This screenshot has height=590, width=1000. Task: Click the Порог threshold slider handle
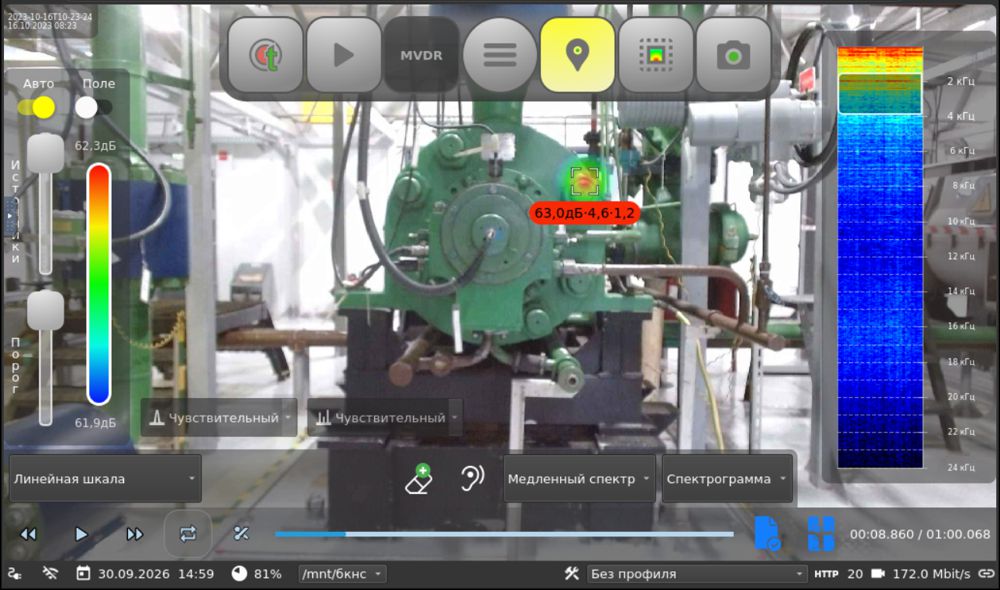point(45,310)
